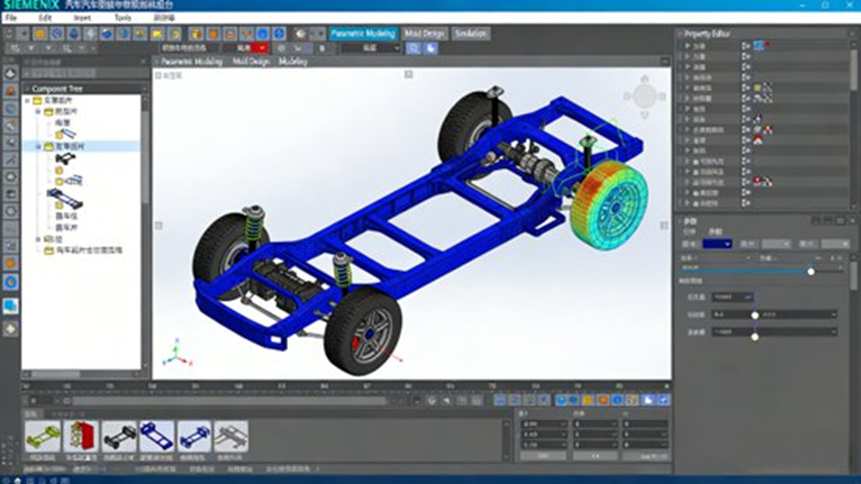Click the top icon in left vertical toolbar
861x484 pixels.
tap(10, 73)
